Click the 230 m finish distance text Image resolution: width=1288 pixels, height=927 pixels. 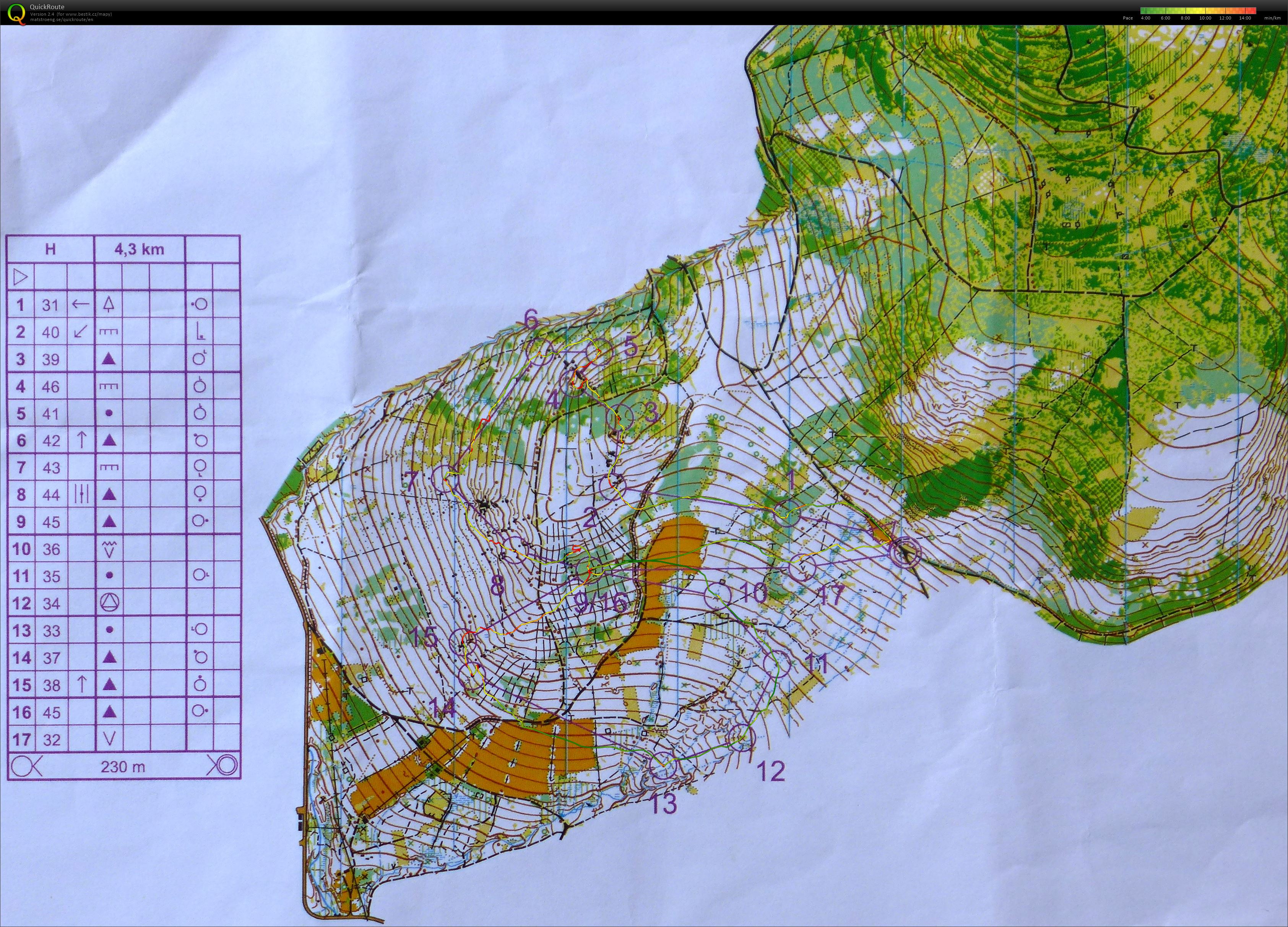tap(123, 767)
